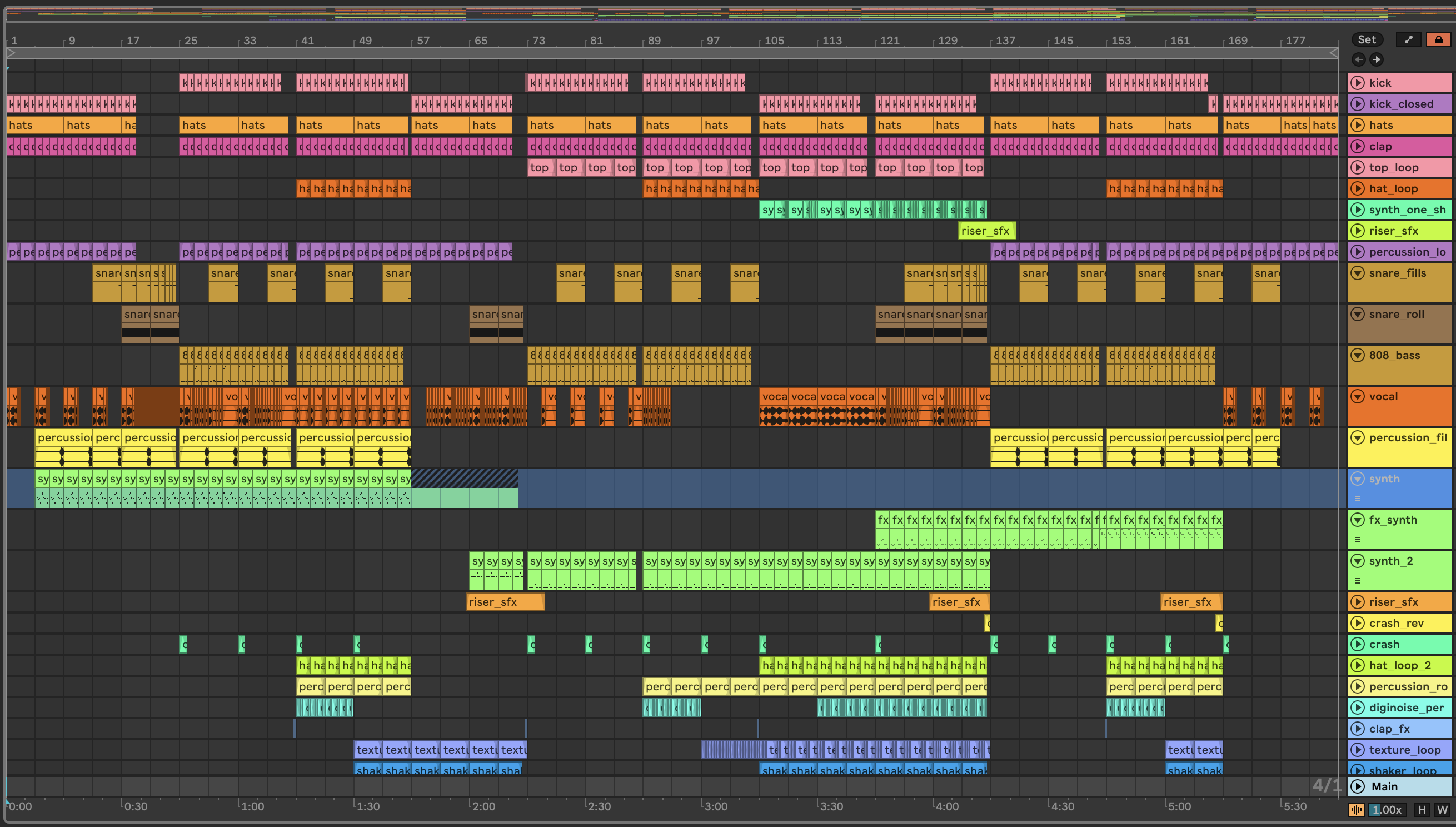Open automation menu icon on synth_2 track
The width and height of the screenshot is (1456, 827).
tap(1358, 580)
